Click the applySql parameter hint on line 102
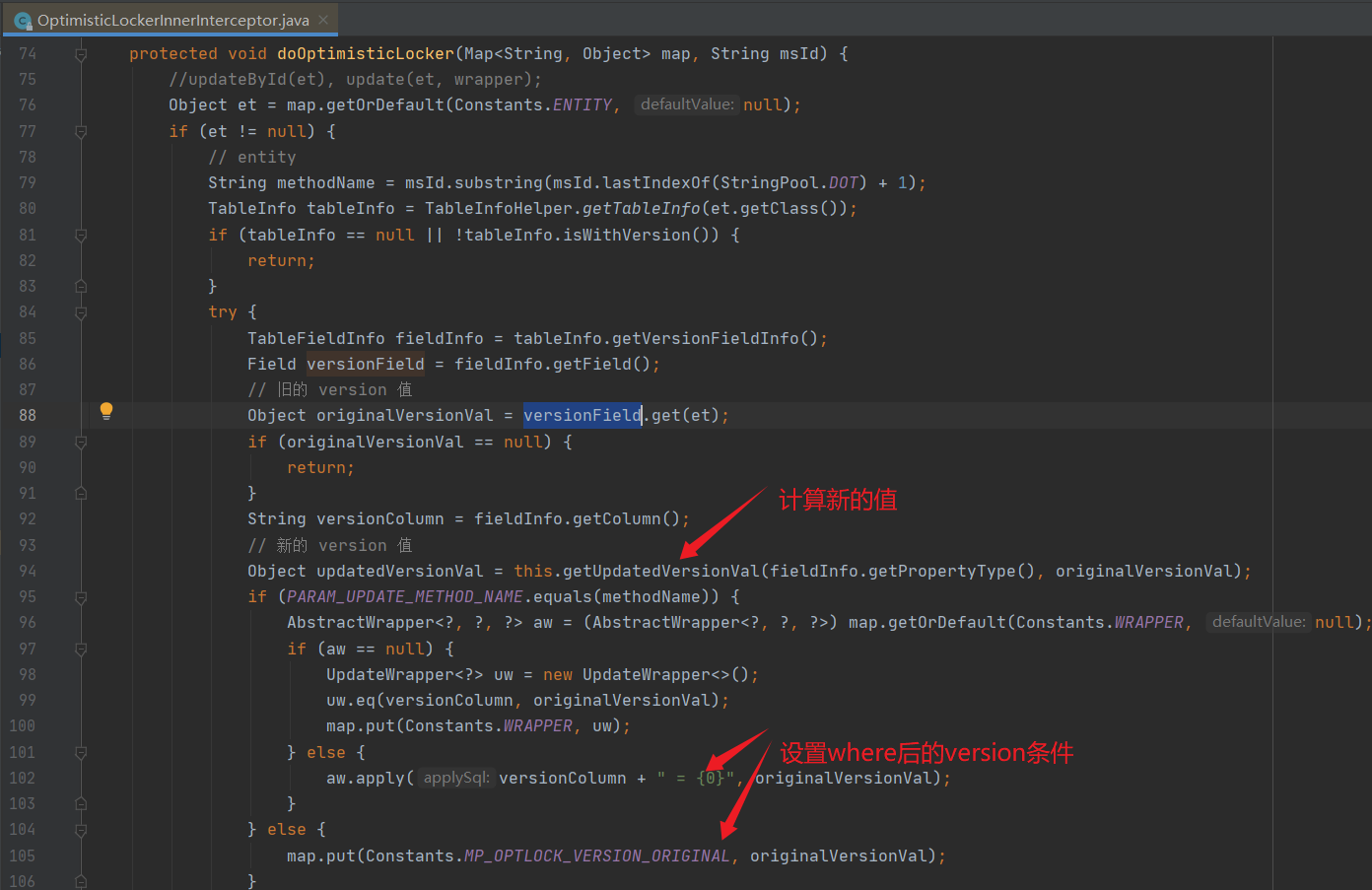Viewport: 1372px width, 890px height. [456, 778]
